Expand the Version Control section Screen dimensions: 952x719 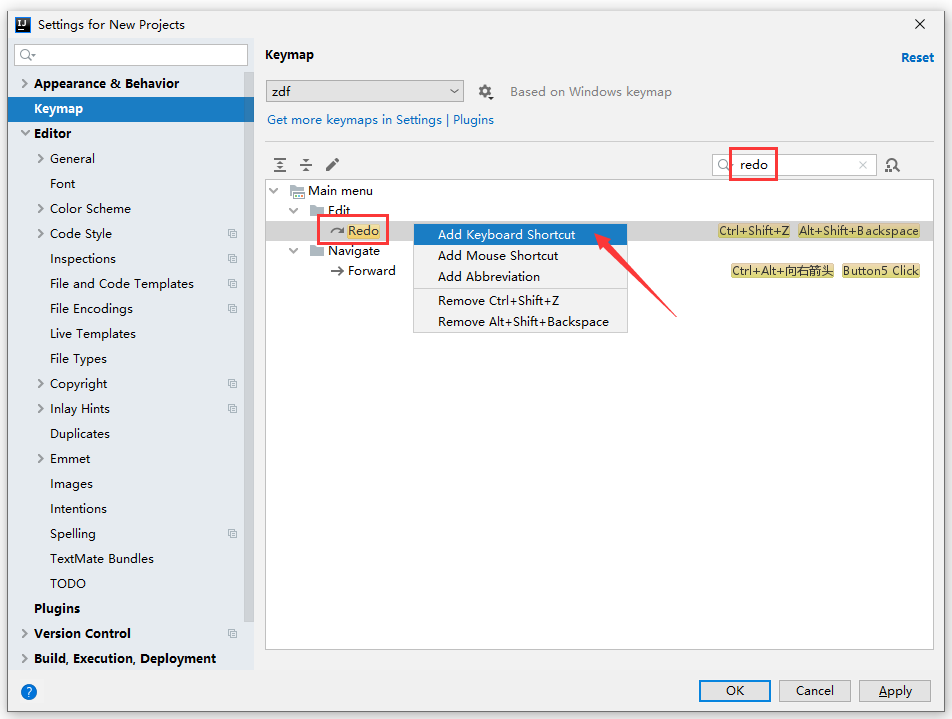[x=24, y=634]
